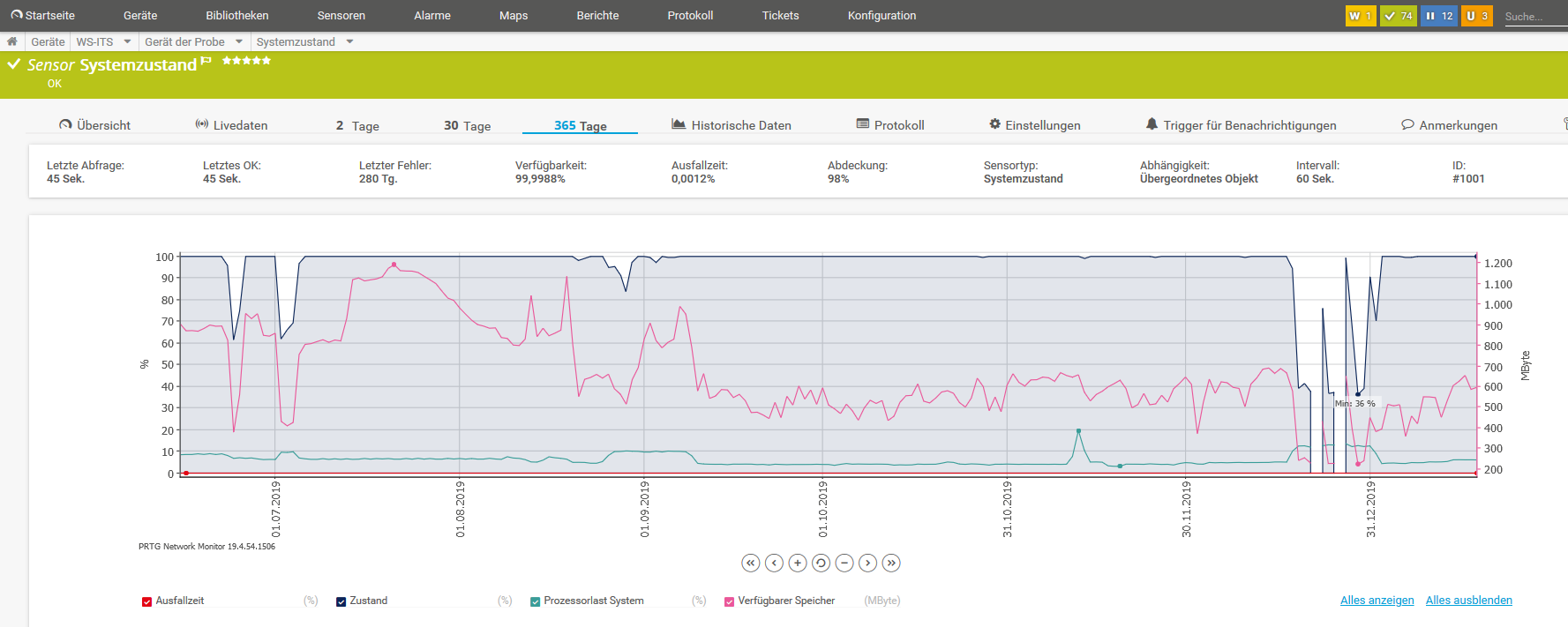Open the Bibliotheken menu
This screenshot has width=1568, height=627.
(x=237, y=16)
